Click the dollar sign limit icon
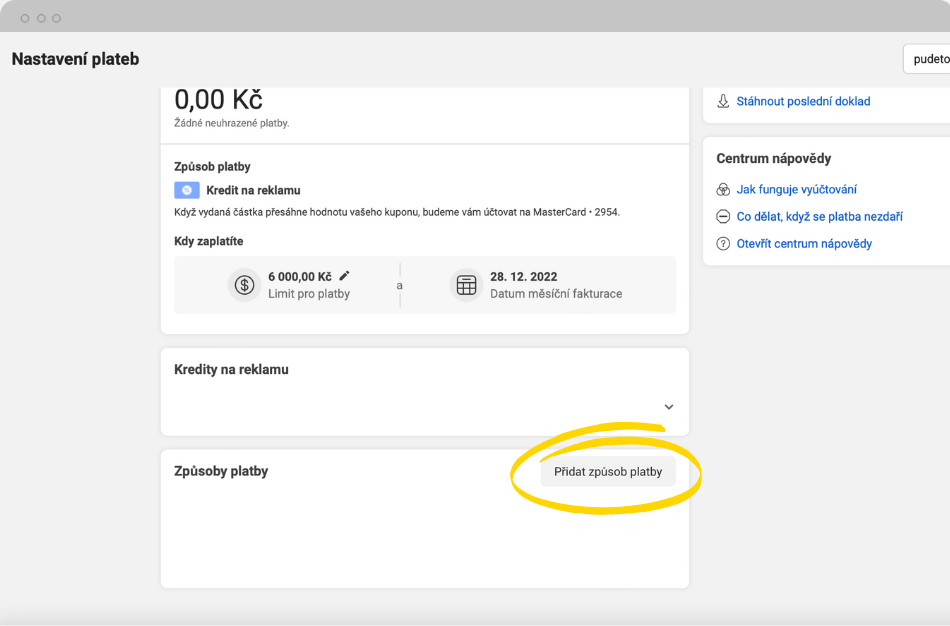The image size is (950, 626). (x=244, y=285)
